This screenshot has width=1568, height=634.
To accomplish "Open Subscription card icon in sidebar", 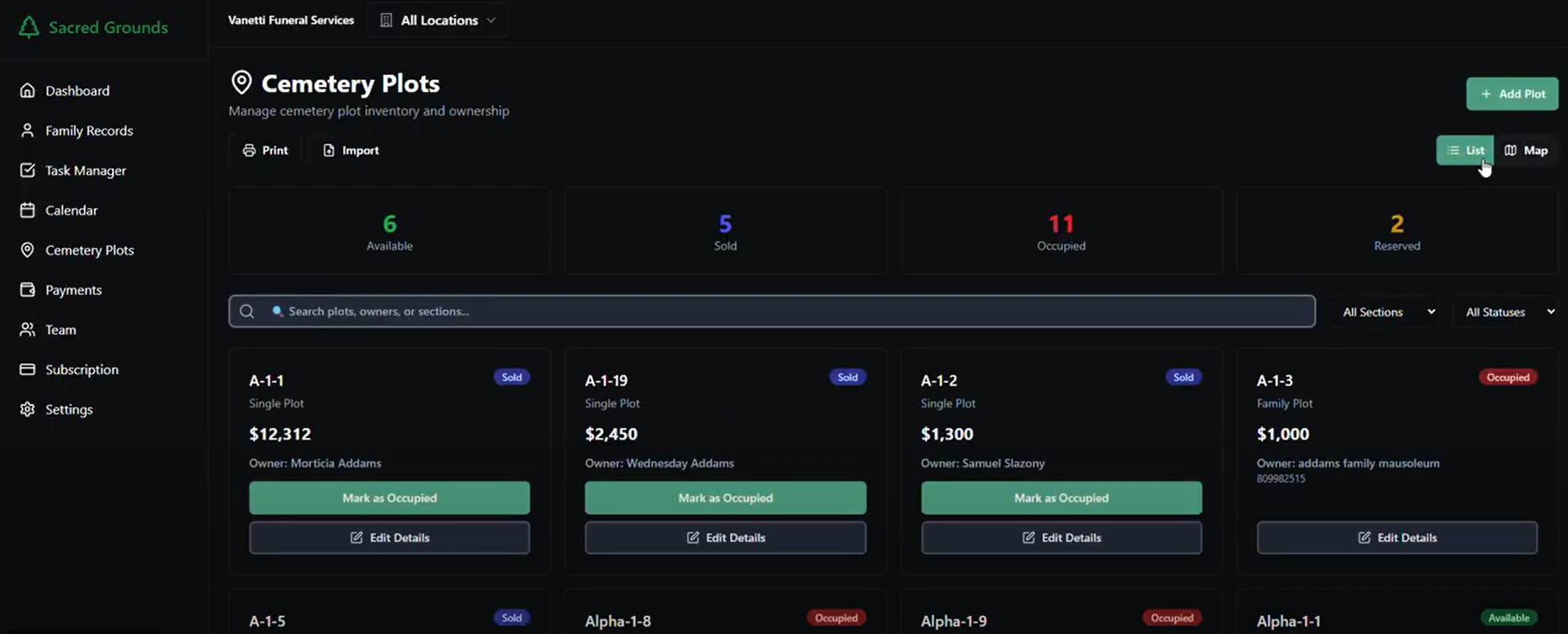I will click(x=27, y=370).
